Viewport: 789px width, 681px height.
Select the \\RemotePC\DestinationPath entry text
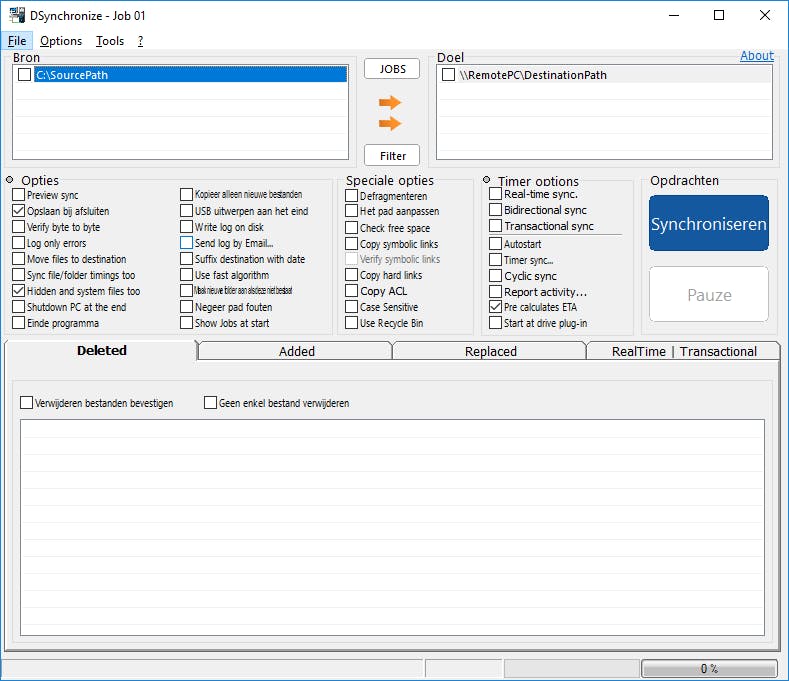(x=533, y=75)
